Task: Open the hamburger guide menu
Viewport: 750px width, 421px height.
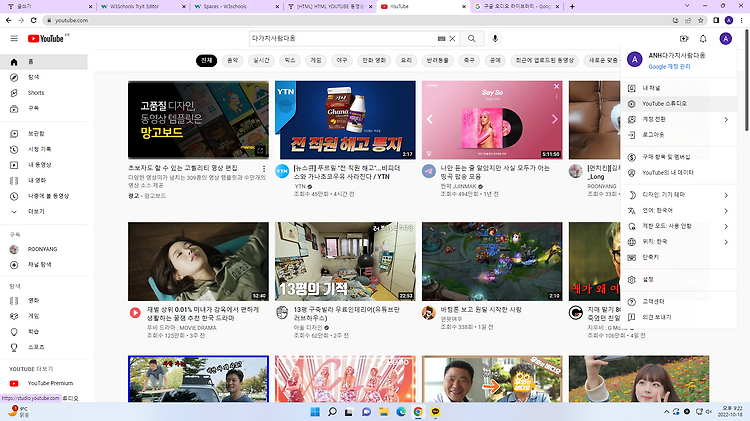Action: coord(14,38)
